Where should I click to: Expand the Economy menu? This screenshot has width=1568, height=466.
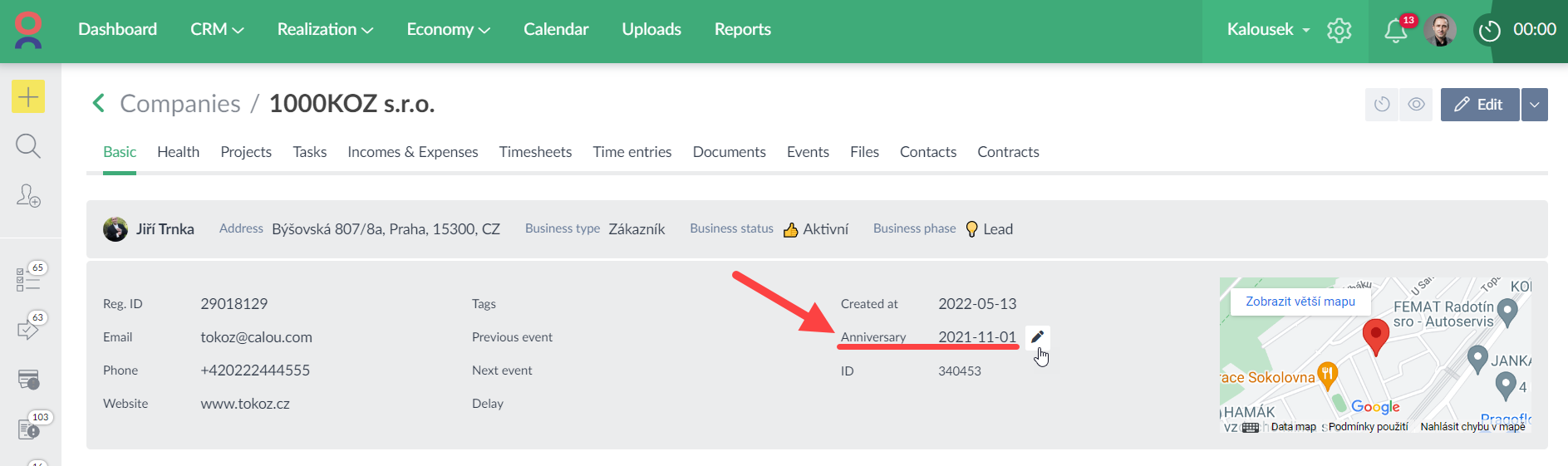pos(448,30)
